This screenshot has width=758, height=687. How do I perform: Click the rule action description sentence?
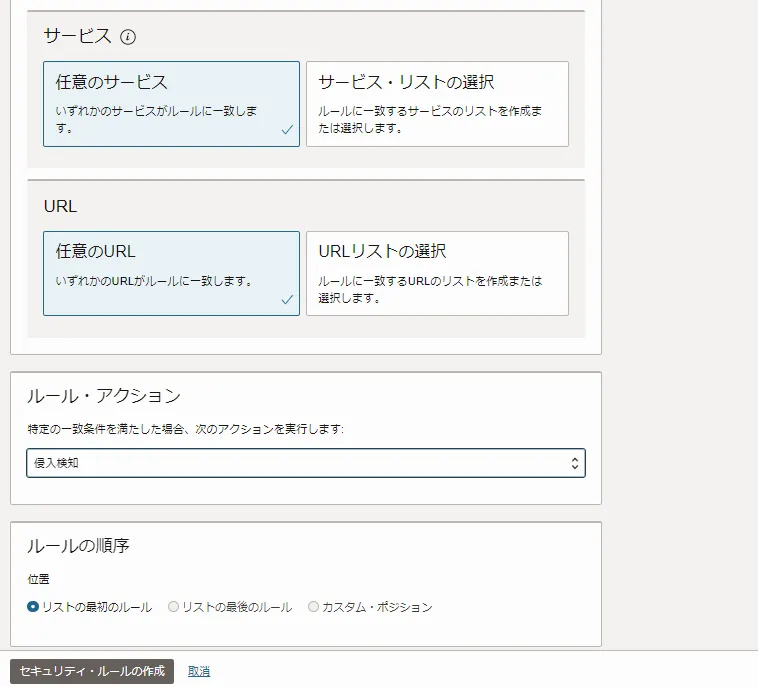tap(185, 429)
